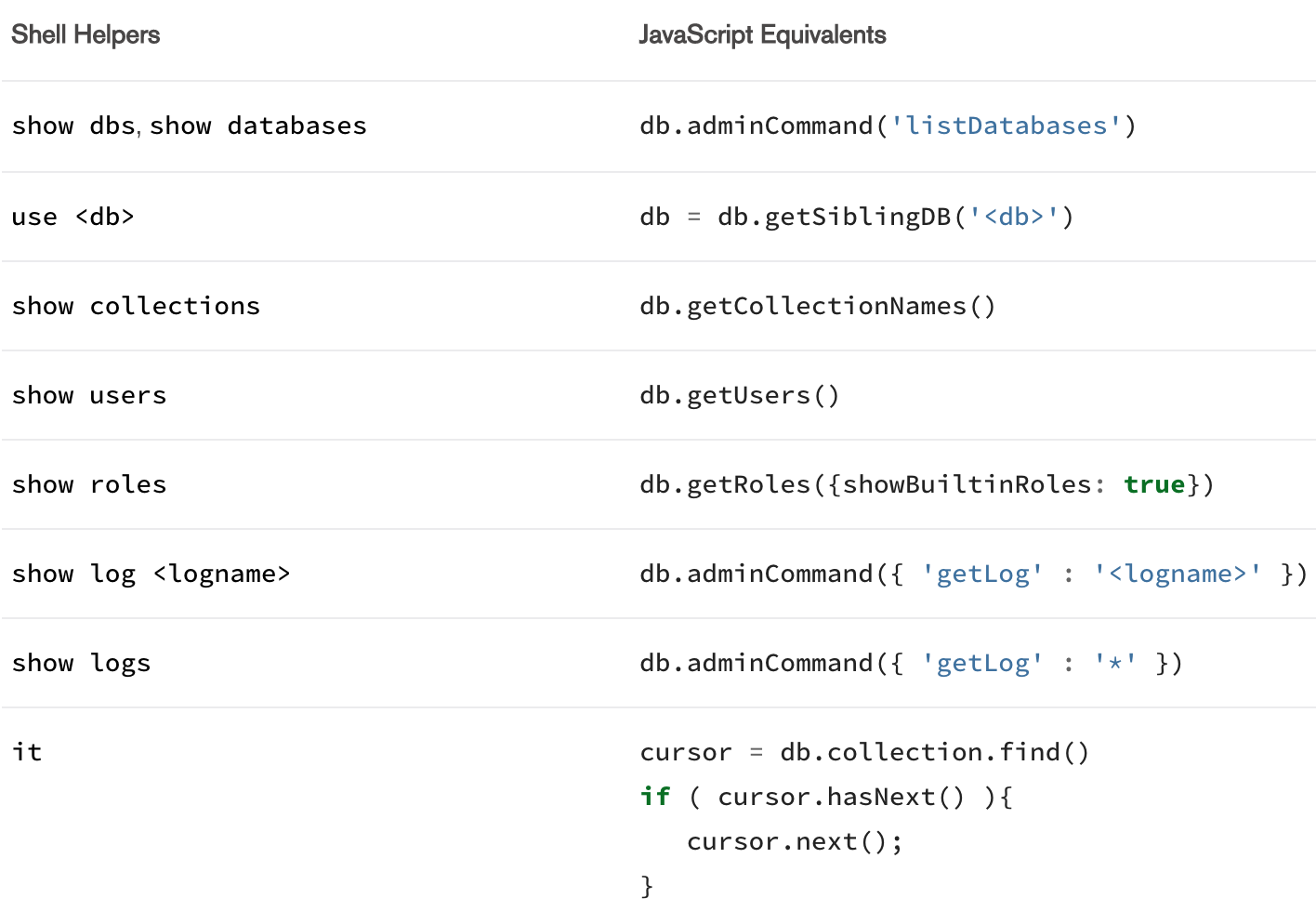Click the cursor = db.collection.find() line
The image size is (1316, 911).
point(864,752)
